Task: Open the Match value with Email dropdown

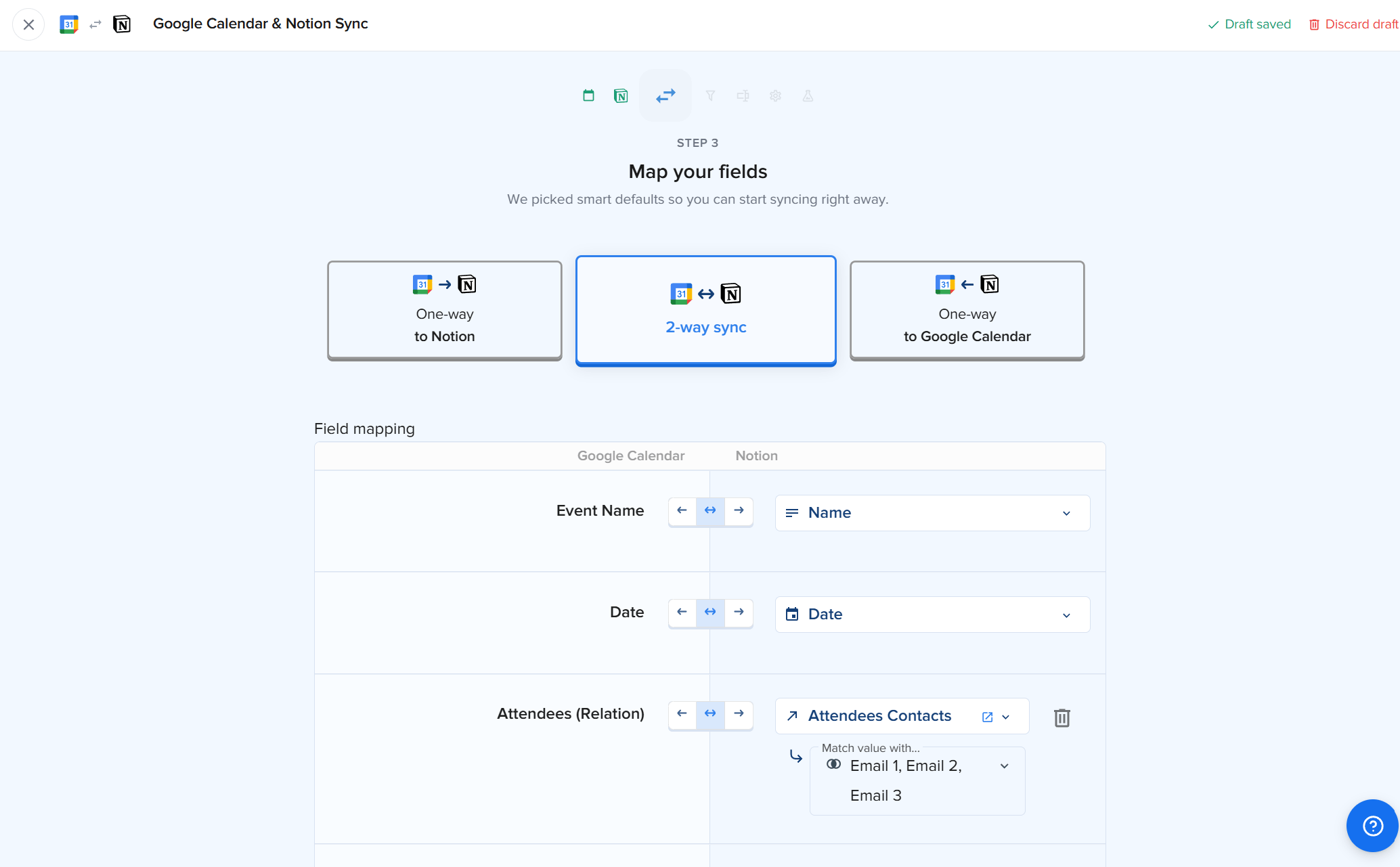Action: [917, 780]
